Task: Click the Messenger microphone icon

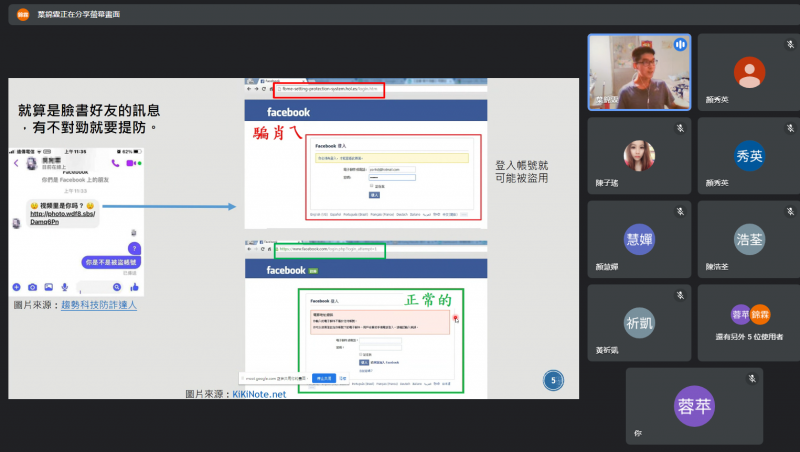Action: click(64, 287)
